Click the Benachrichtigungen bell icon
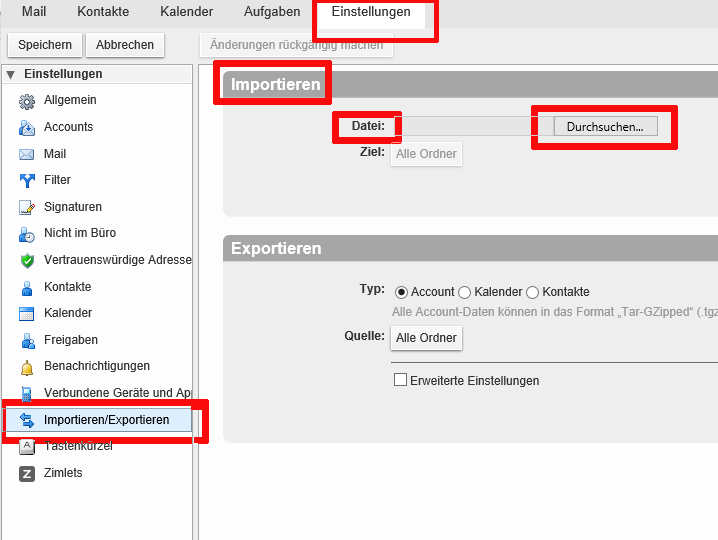The image size is (718, 540). pos(27,367)
